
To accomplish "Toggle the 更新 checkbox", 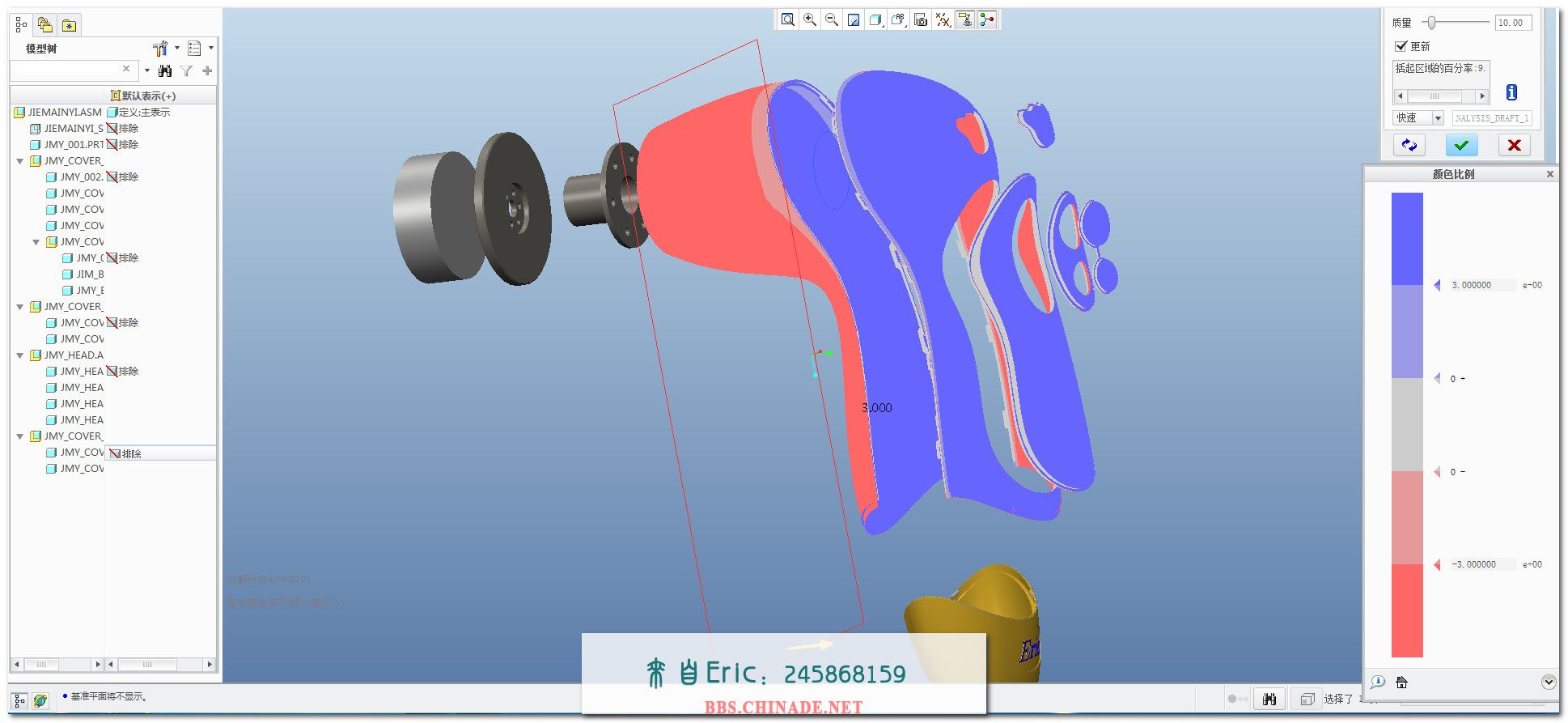I will coord(1401,46).
